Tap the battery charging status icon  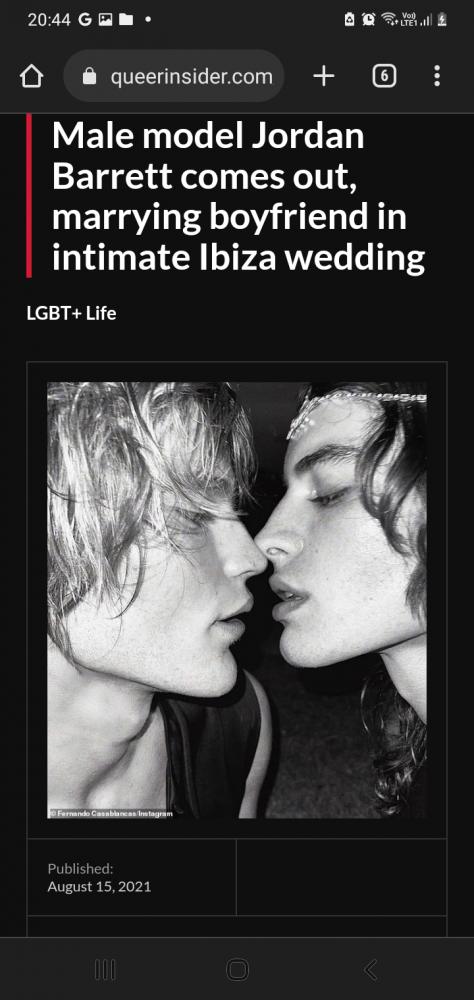coord(442,20)
